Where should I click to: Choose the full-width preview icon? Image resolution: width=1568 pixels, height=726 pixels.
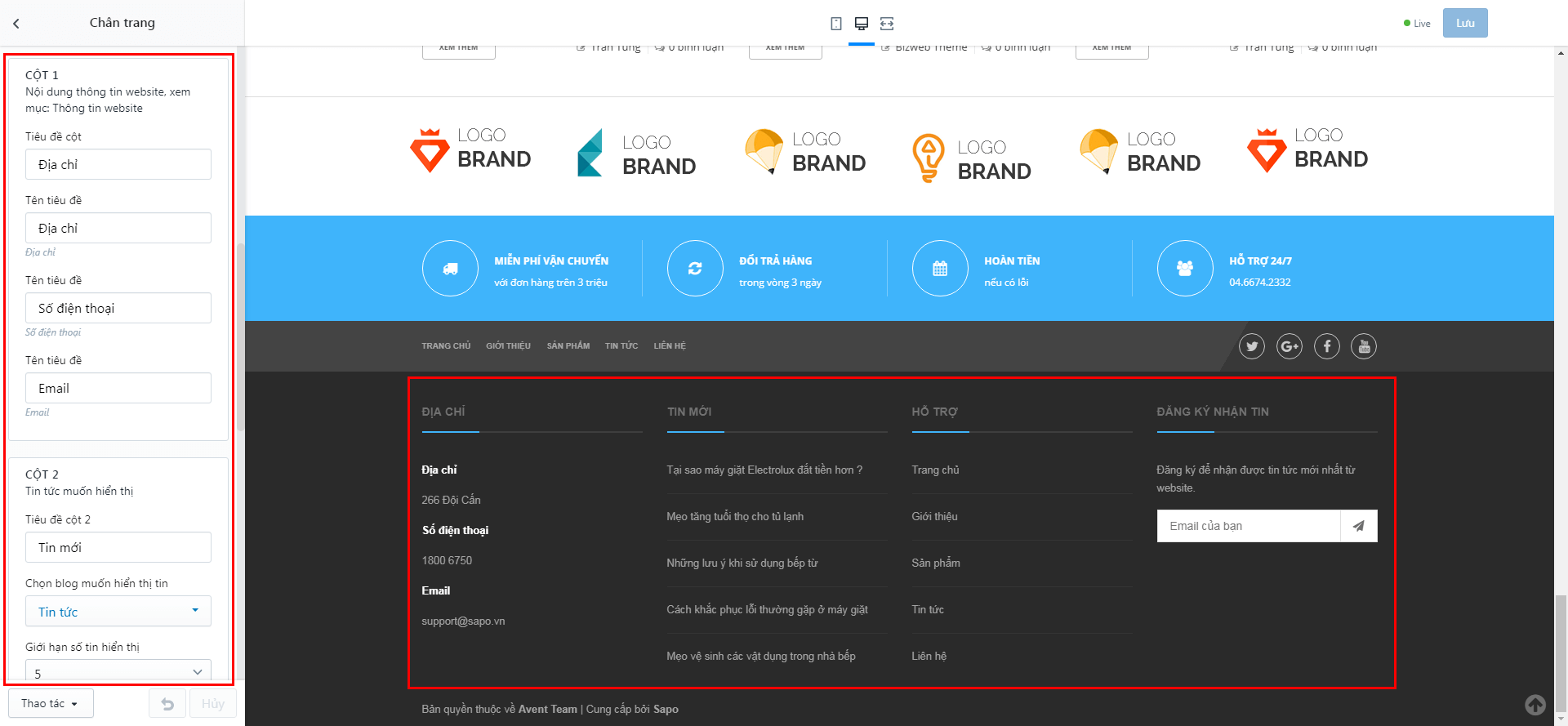click(887, 24)
